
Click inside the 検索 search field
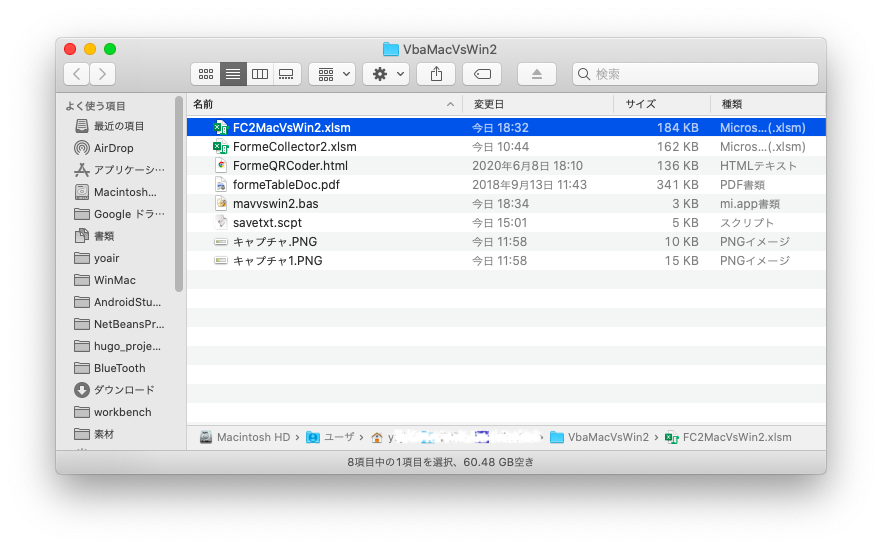point(700,74)
